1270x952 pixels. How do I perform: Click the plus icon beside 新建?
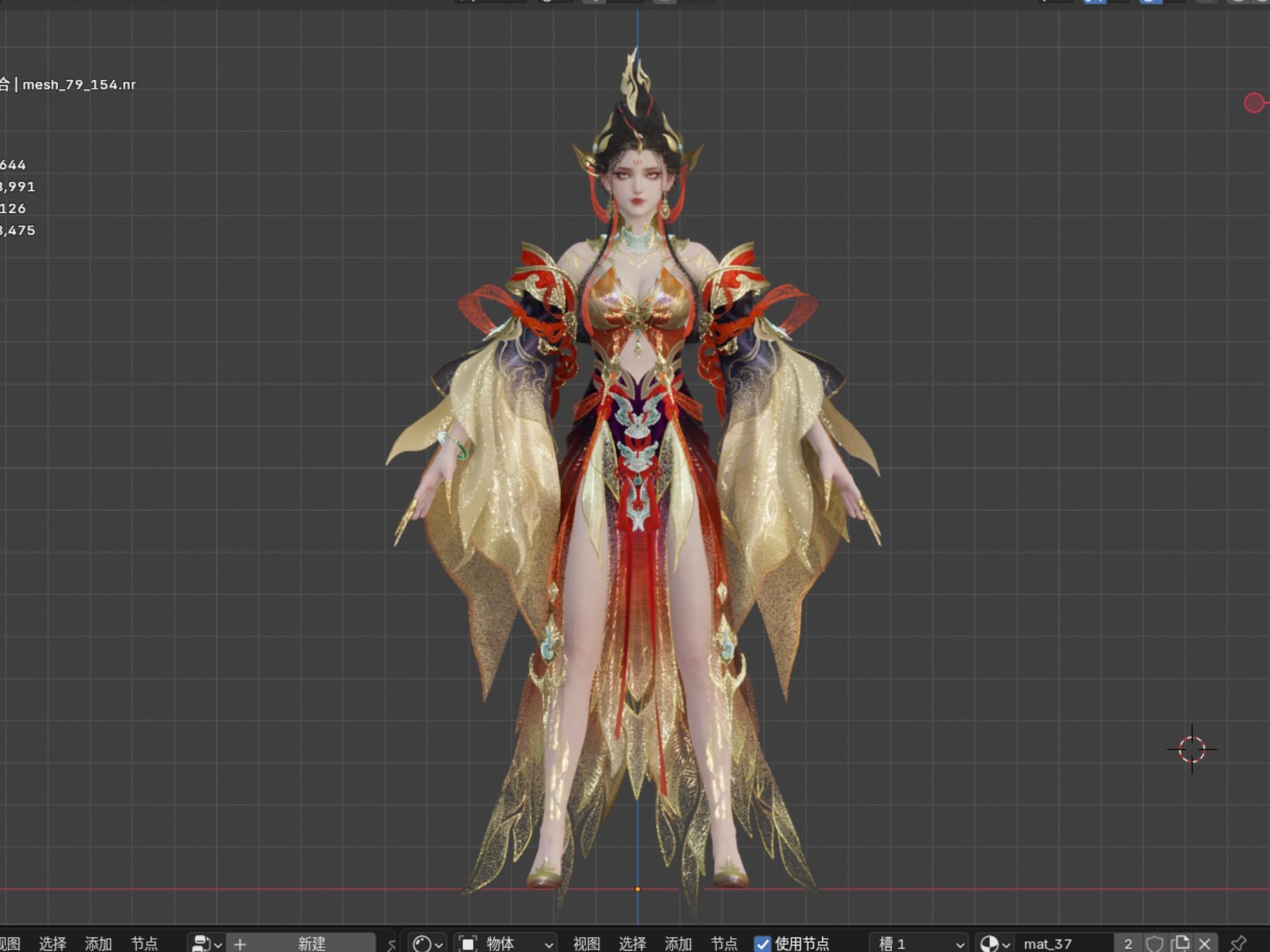(240, 943)
